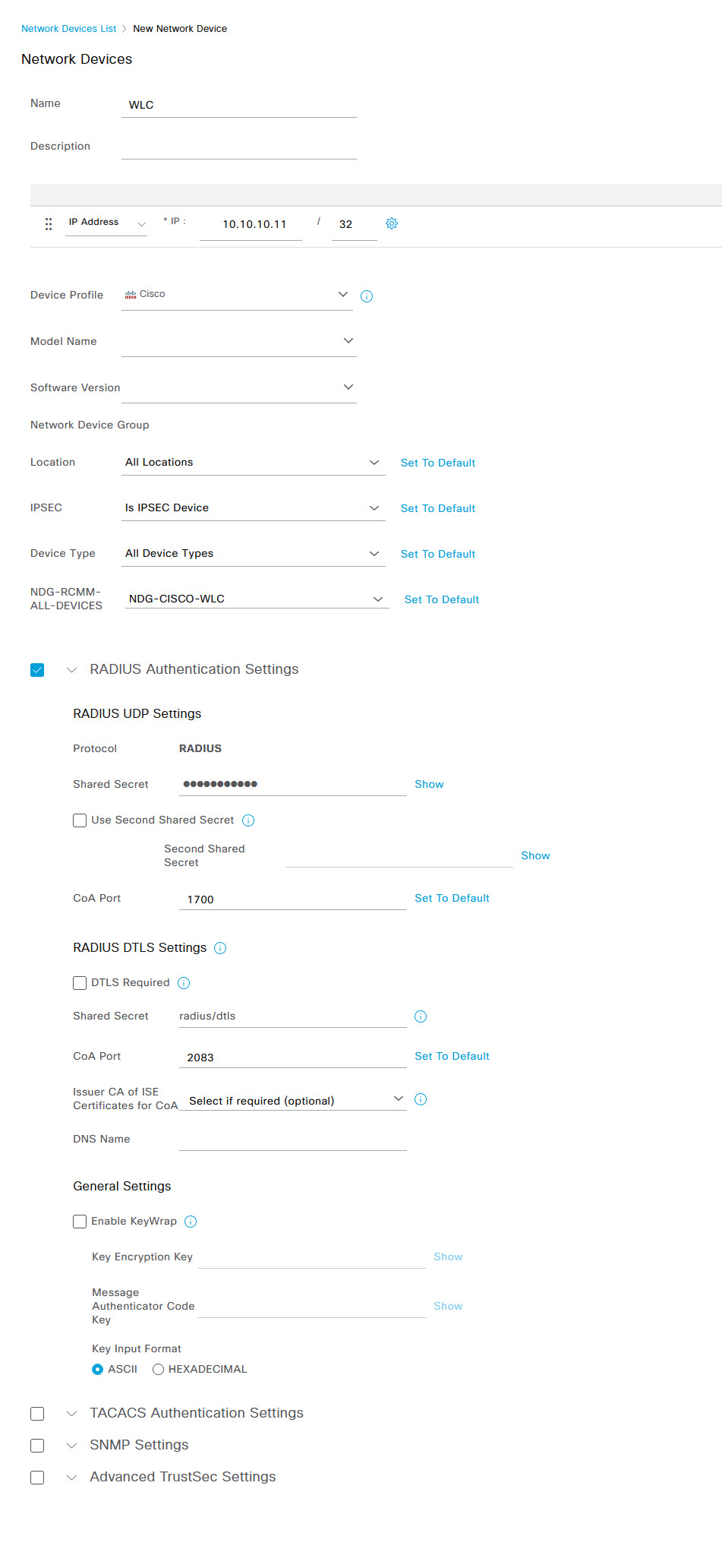722x1568 pixels.
Task: Click the drag handle beside IP Address
Action: point(49,224)
